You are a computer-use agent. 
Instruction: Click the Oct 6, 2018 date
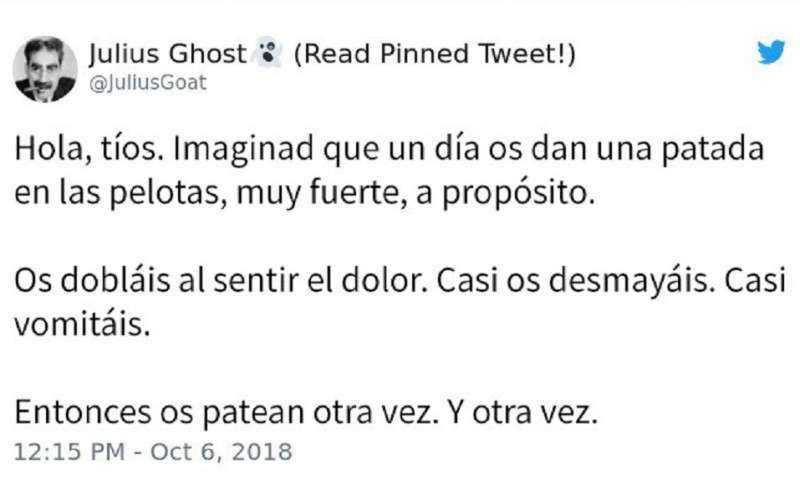tap(221, 452)
